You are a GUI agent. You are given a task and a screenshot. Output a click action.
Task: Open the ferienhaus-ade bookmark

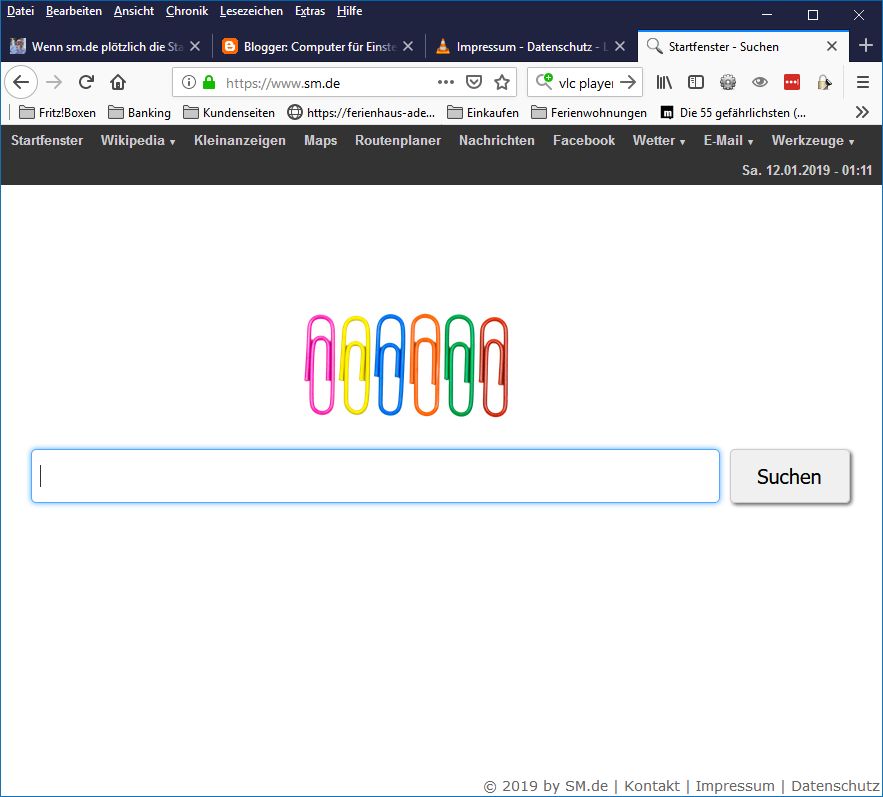coord(361,113)
